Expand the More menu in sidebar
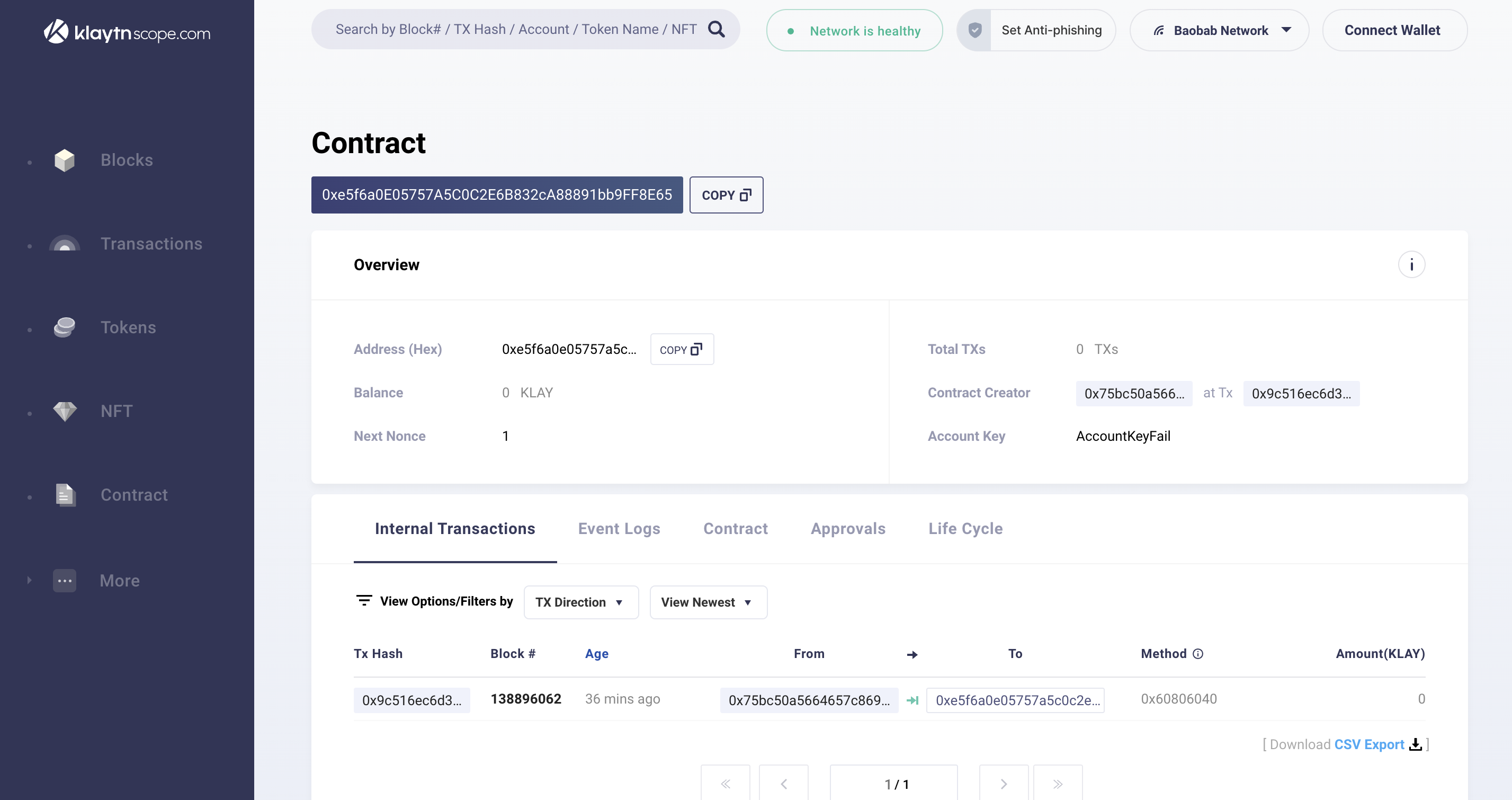The image size is (1512, 800). coord(119,580)
